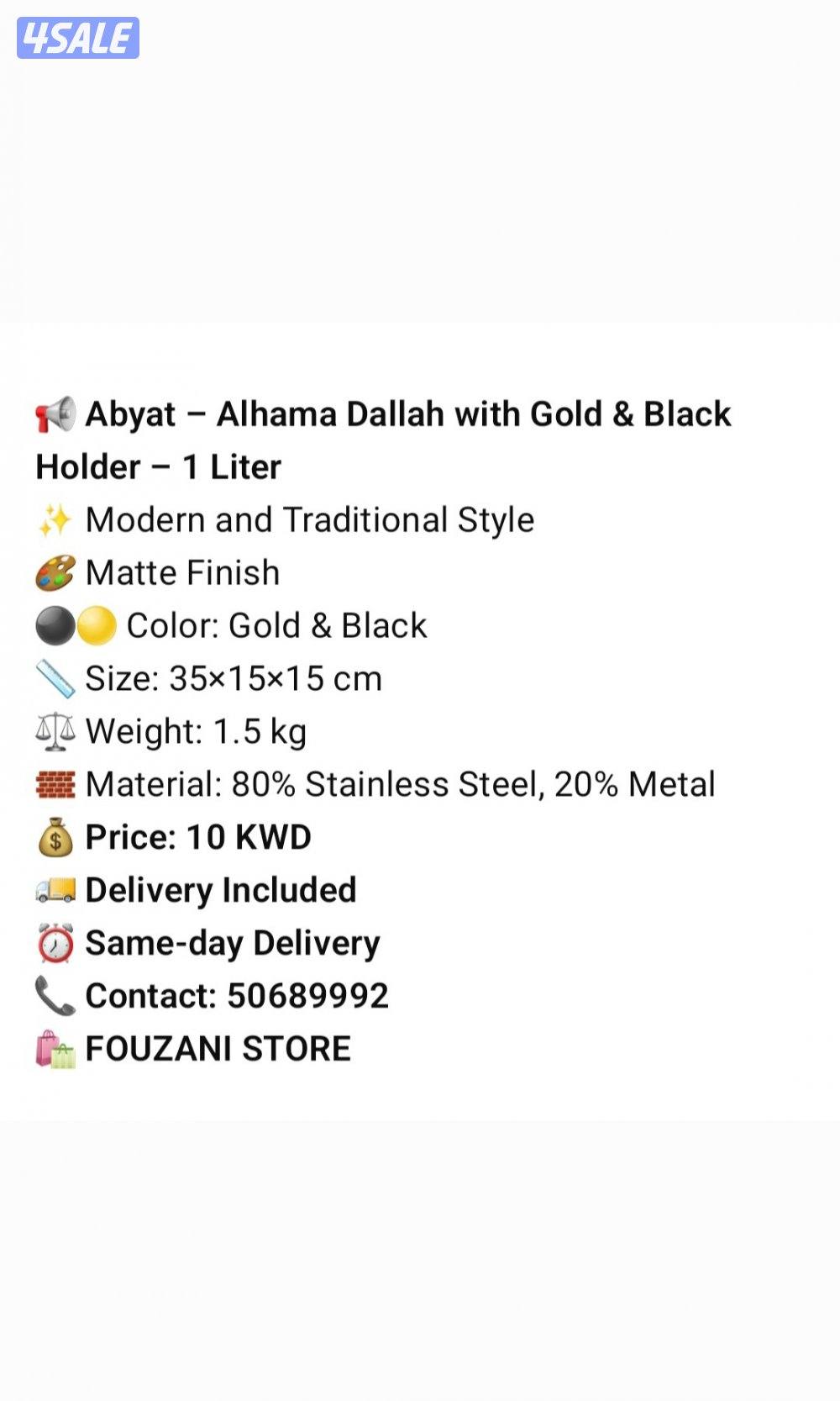Click the 4SALE logo
The width and height of the screenshot is (840, 1401).
tap(77, 38)
